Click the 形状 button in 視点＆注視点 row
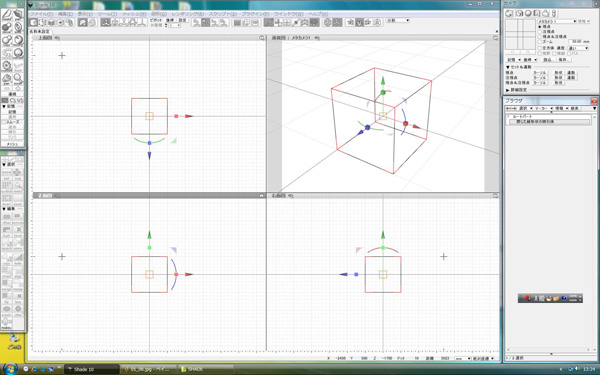 (x=558, y=83)
